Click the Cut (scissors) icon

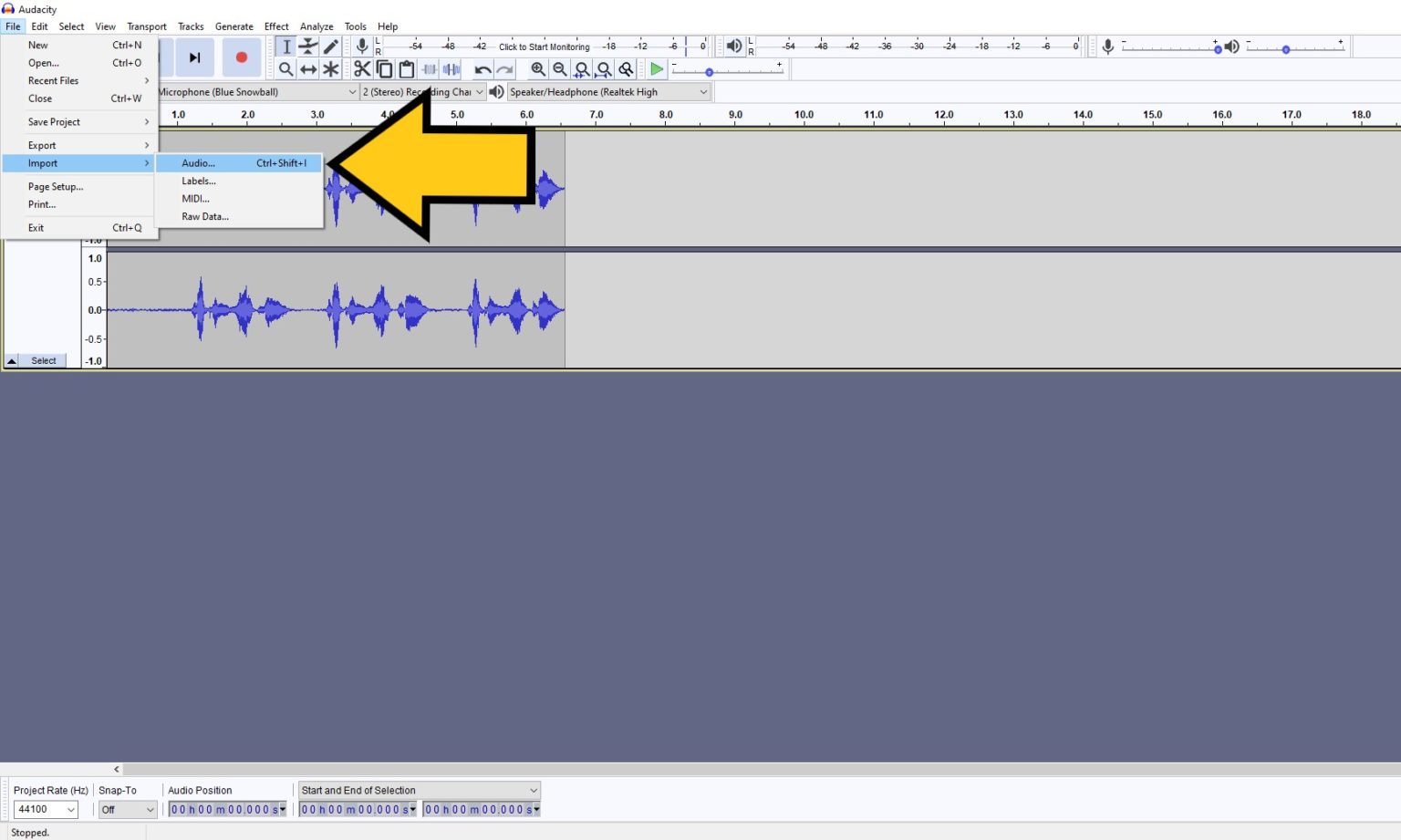(361, 68)
